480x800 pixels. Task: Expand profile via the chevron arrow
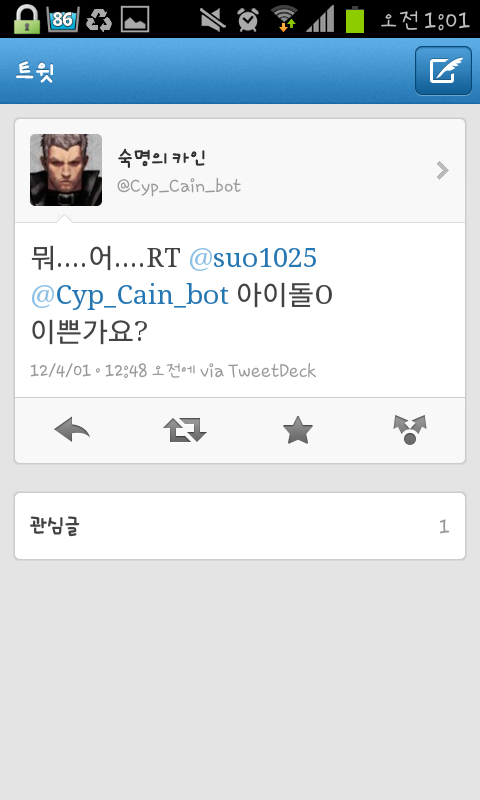click(442, 170)
